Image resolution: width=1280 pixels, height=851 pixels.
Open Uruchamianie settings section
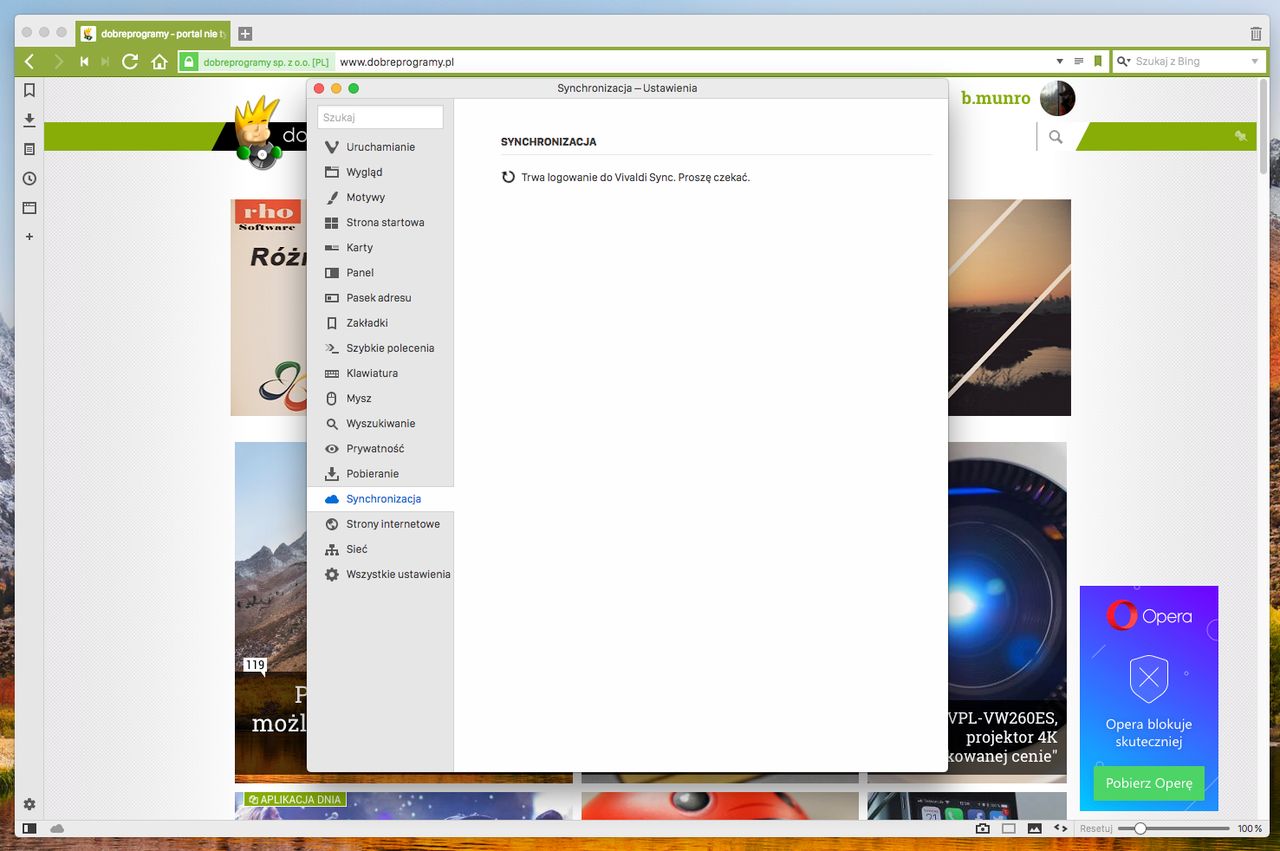(380, 147)
